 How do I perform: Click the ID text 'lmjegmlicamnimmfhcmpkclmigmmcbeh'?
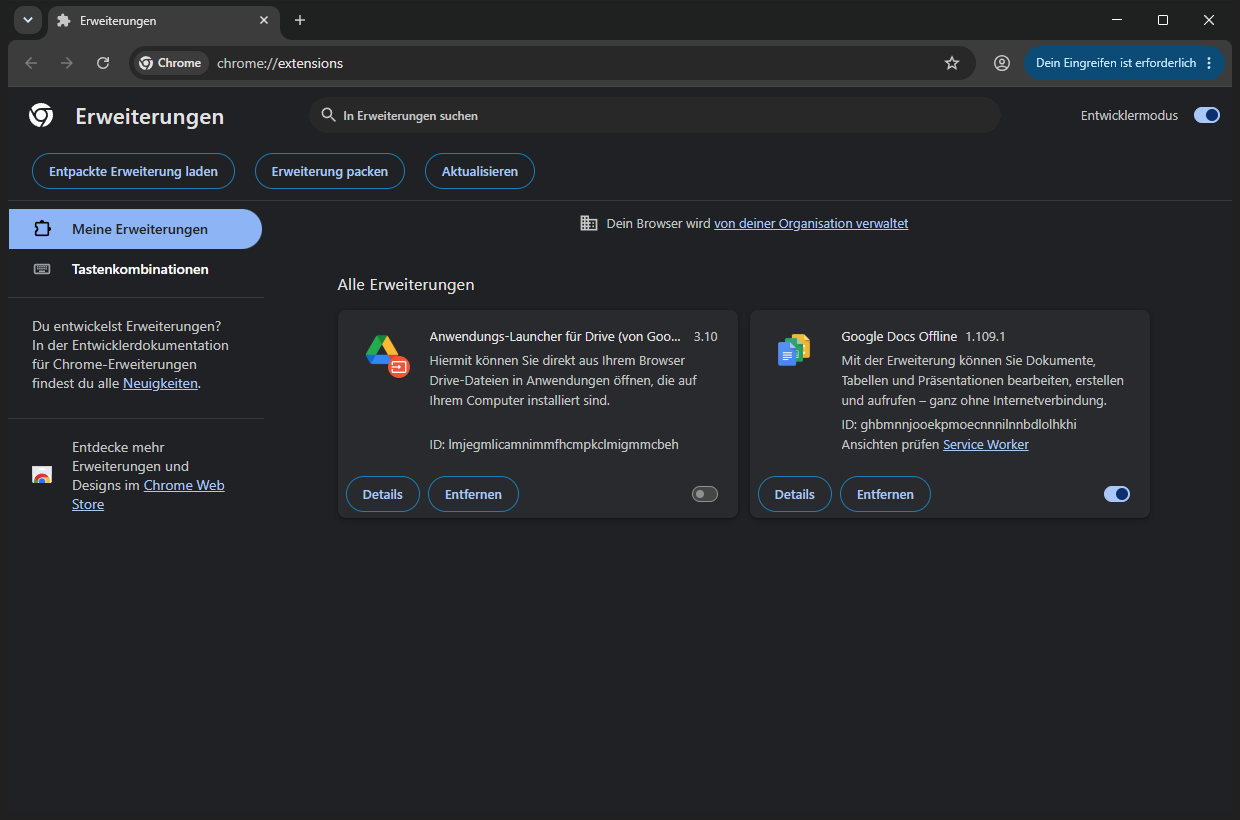(x=564, y=444)
